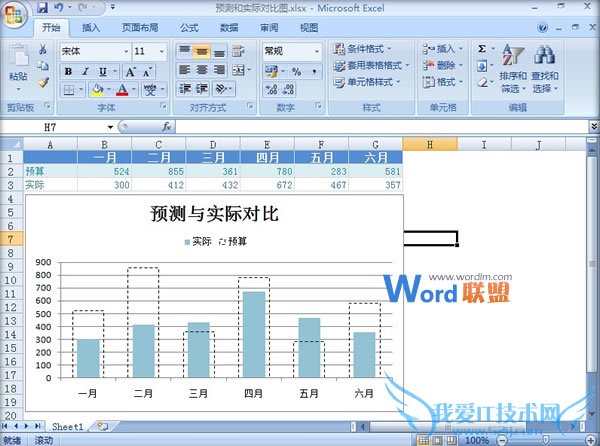Zoom in with the plus button
This screenshot has height=446, width=600.
[591, 440]
